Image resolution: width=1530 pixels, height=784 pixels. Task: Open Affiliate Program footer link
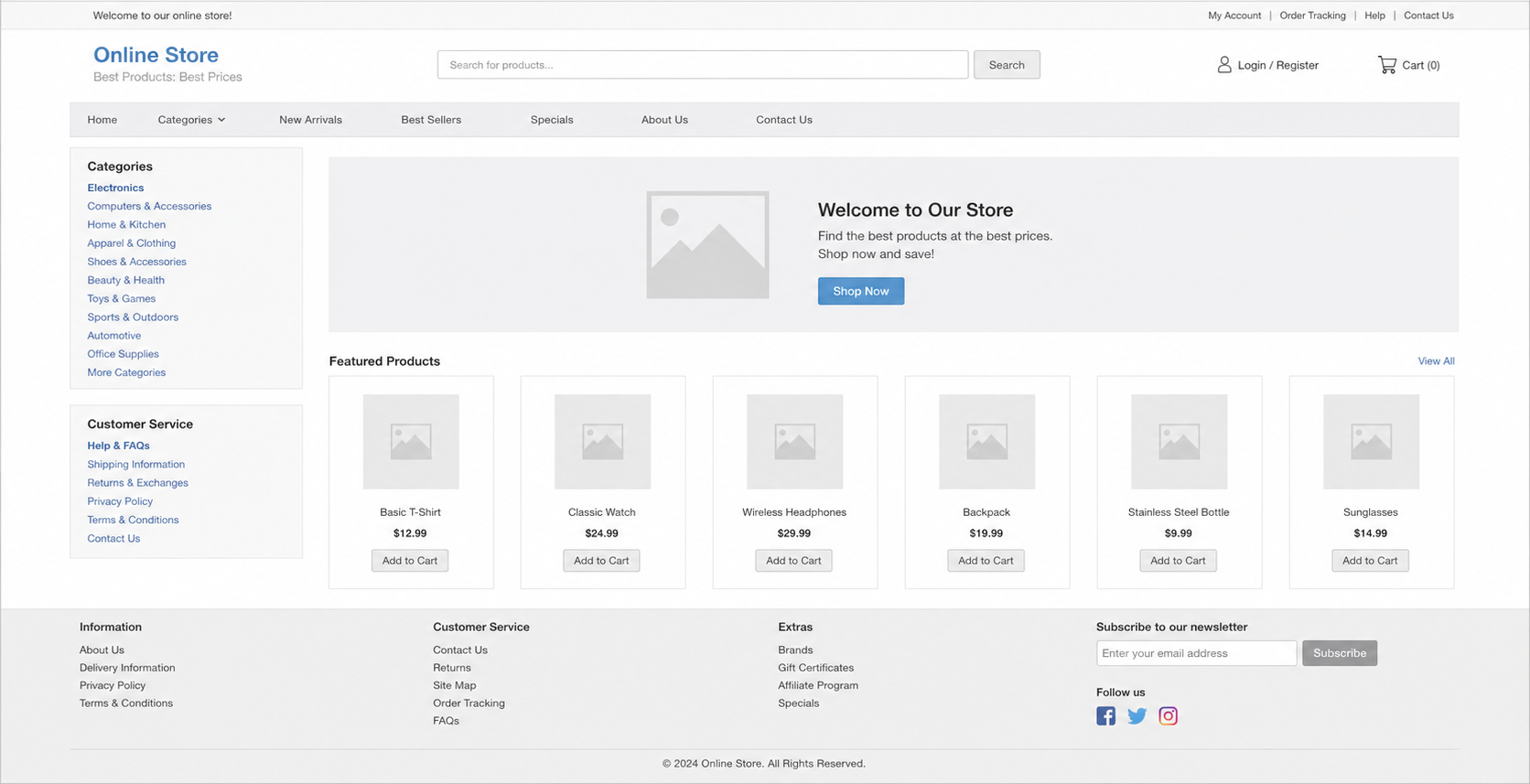point(818,685)
